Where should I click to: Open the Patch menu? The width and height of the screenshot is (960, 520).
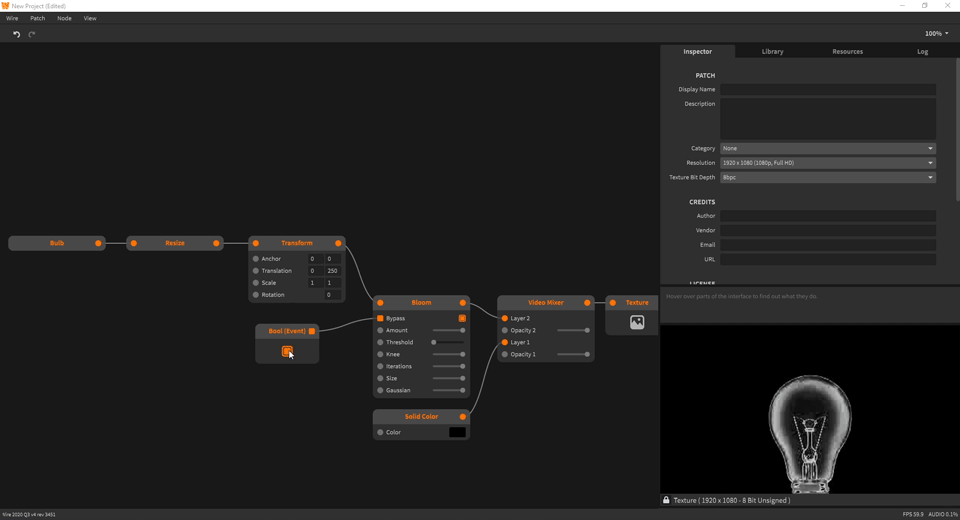point(37,18)
